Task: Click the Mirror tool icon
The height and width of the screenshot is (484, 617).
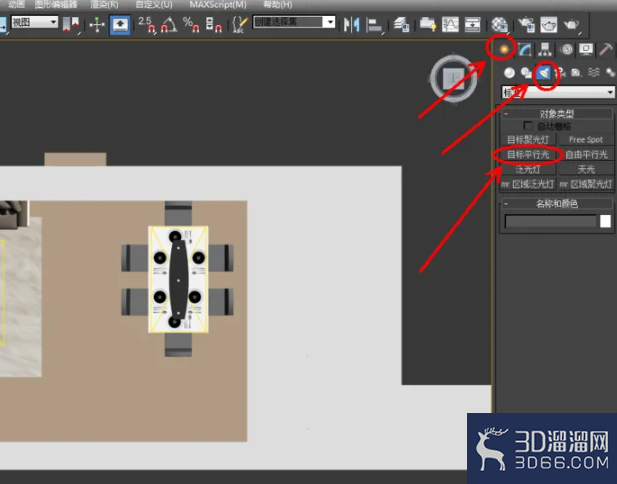Action: (351, 25)
